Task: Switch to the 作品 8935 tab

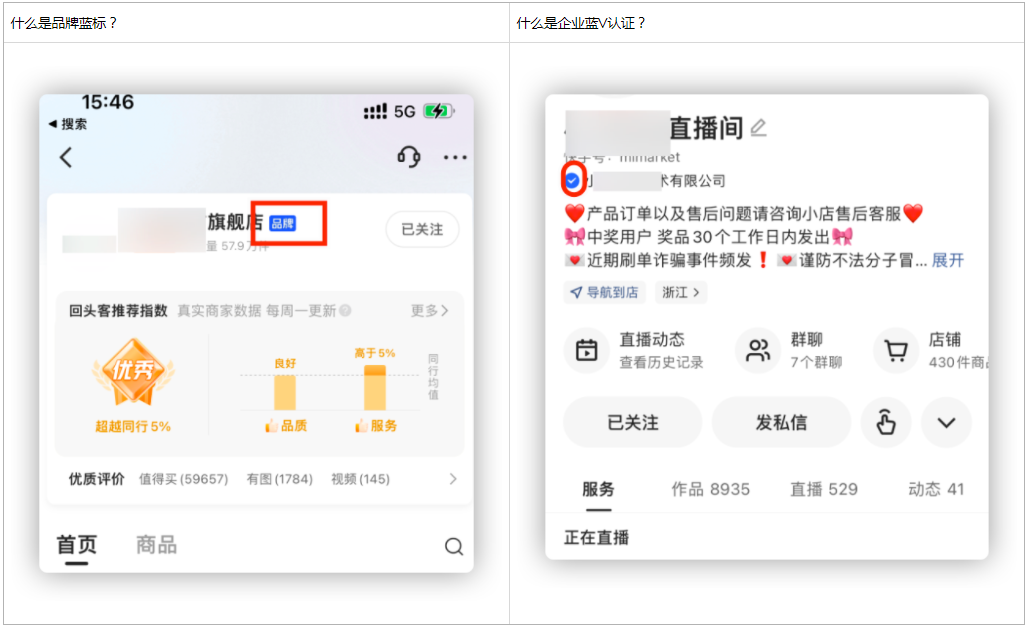Action: tap(710, 489)
